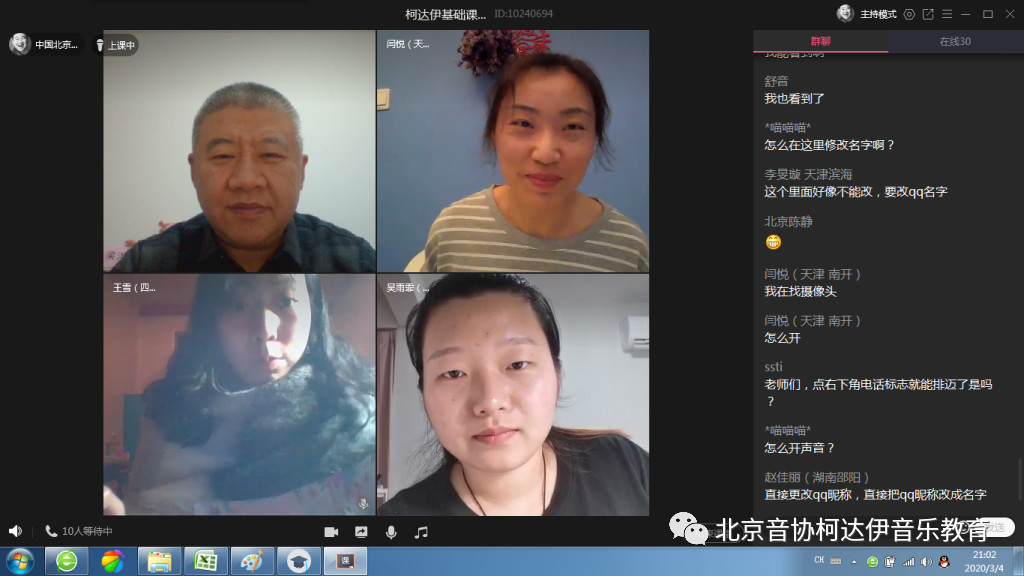Click the sender name 李旻璇 天津滨海
The width and height of the screenshot is (1024, 576).
point(808,174)
